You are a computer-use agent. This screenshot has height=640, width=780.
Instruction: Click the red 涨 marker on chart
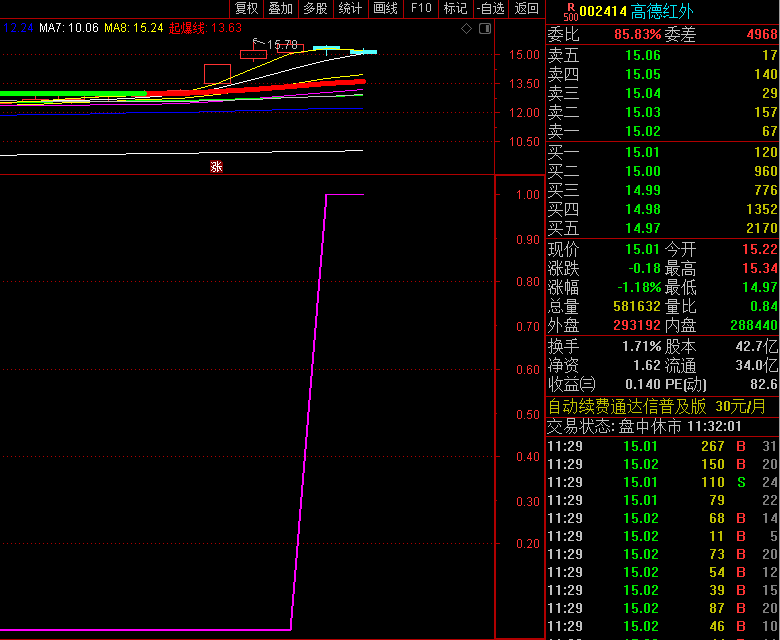point(216,166)
